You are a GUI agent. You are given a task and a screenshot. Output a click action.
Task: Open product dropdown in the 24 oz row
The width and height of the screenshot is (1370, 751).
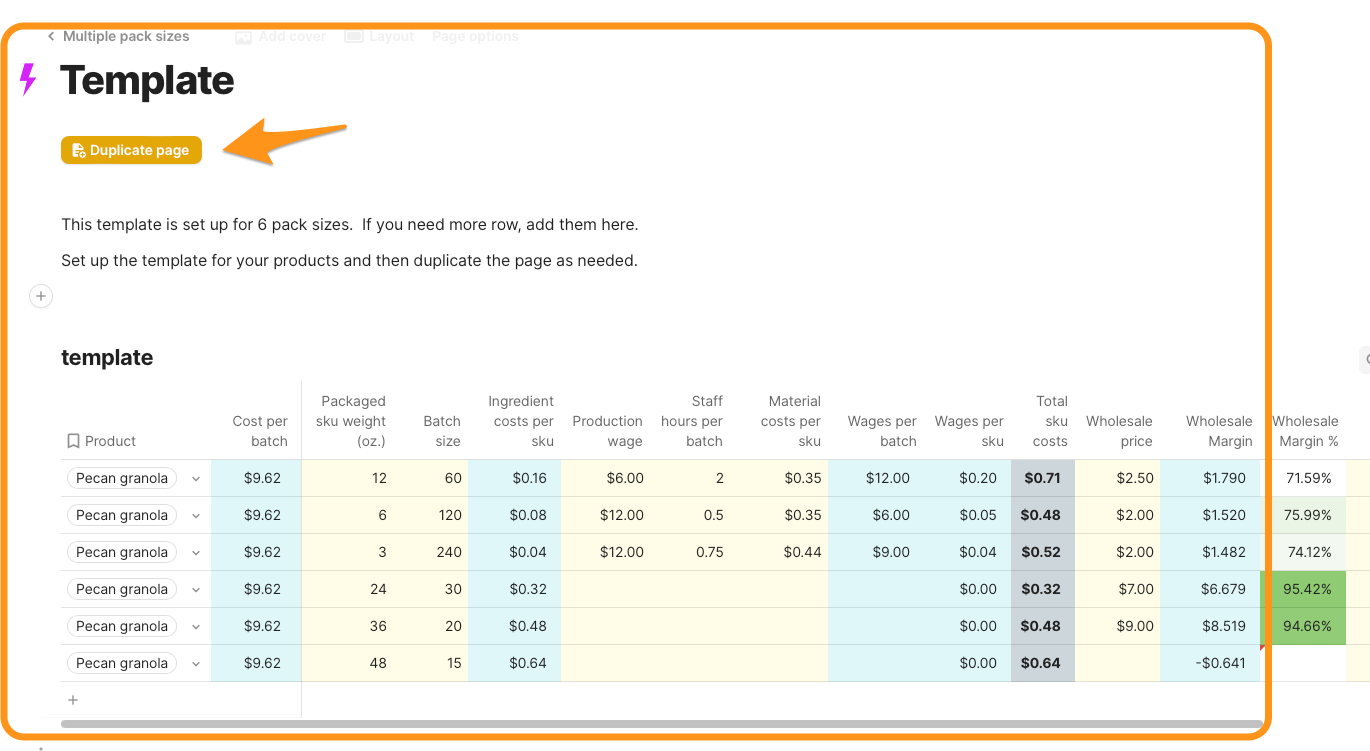196,590
